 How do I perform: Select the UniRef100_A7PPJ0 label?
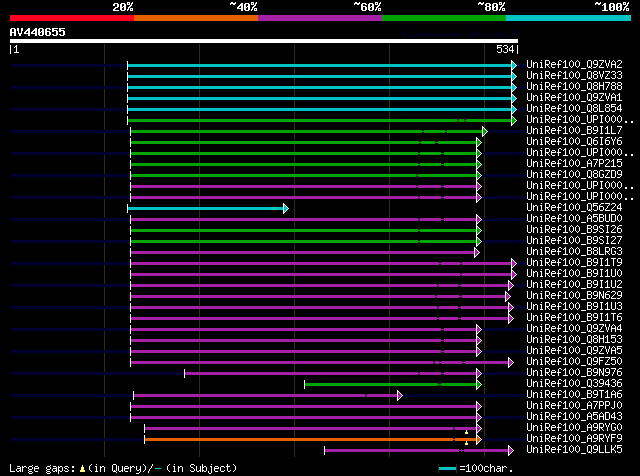point(574,406)
